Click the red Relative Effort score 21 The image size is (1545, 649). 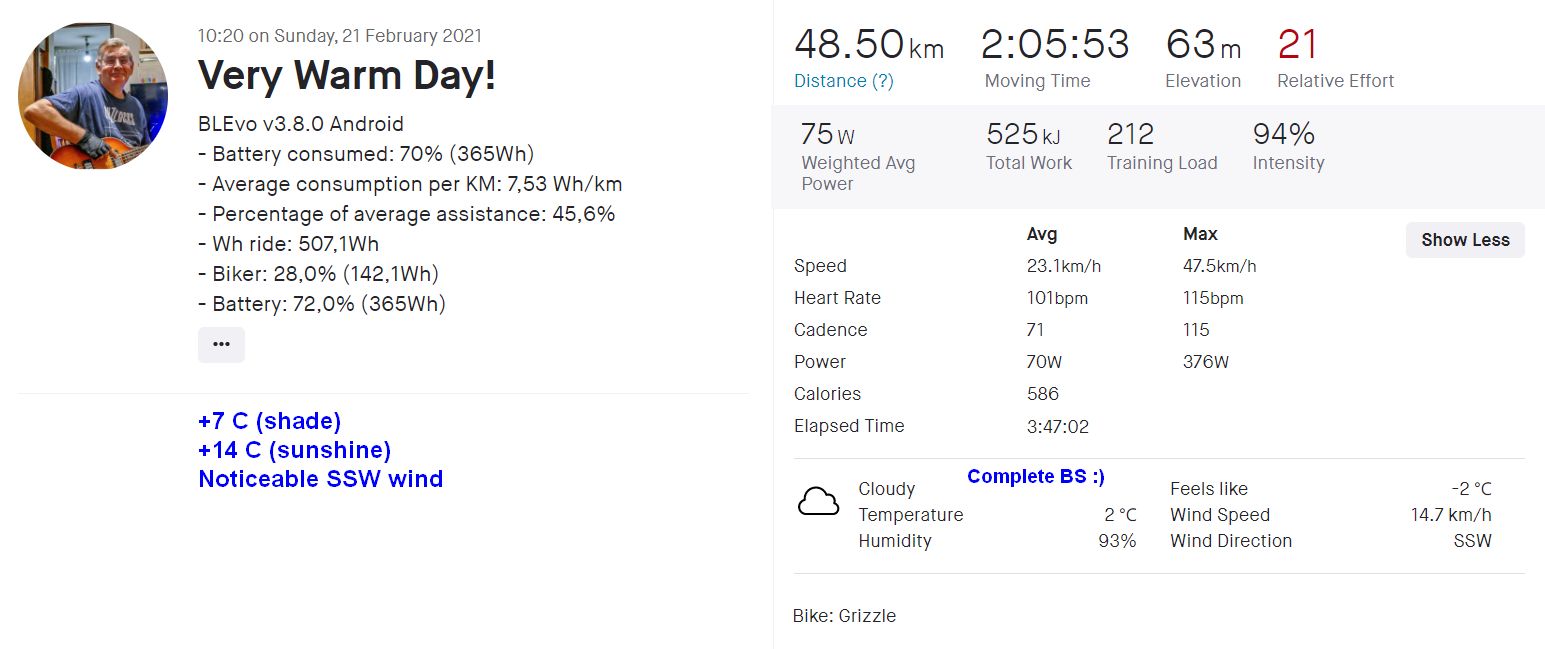click(x=1297, y=45)
